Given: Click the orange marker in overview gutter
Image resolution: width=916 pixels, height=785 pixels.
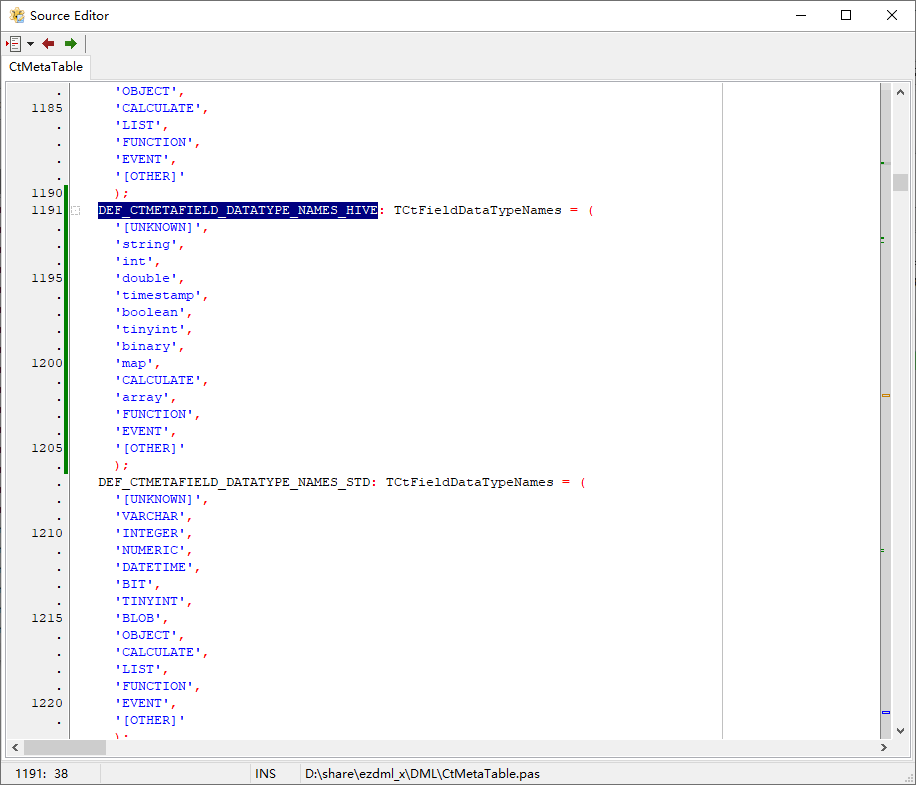Looking at the screenshot, I should pyautogui.click(x=886, y=395).
